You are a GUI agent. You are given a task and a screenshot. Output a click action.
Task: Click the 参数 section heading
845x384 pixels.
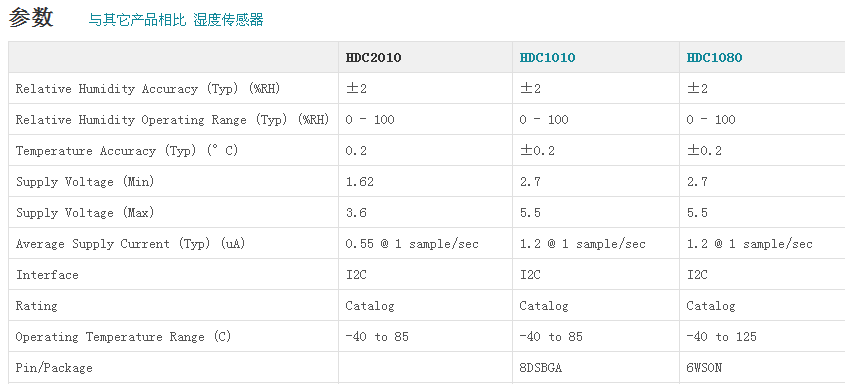[31, 18]
